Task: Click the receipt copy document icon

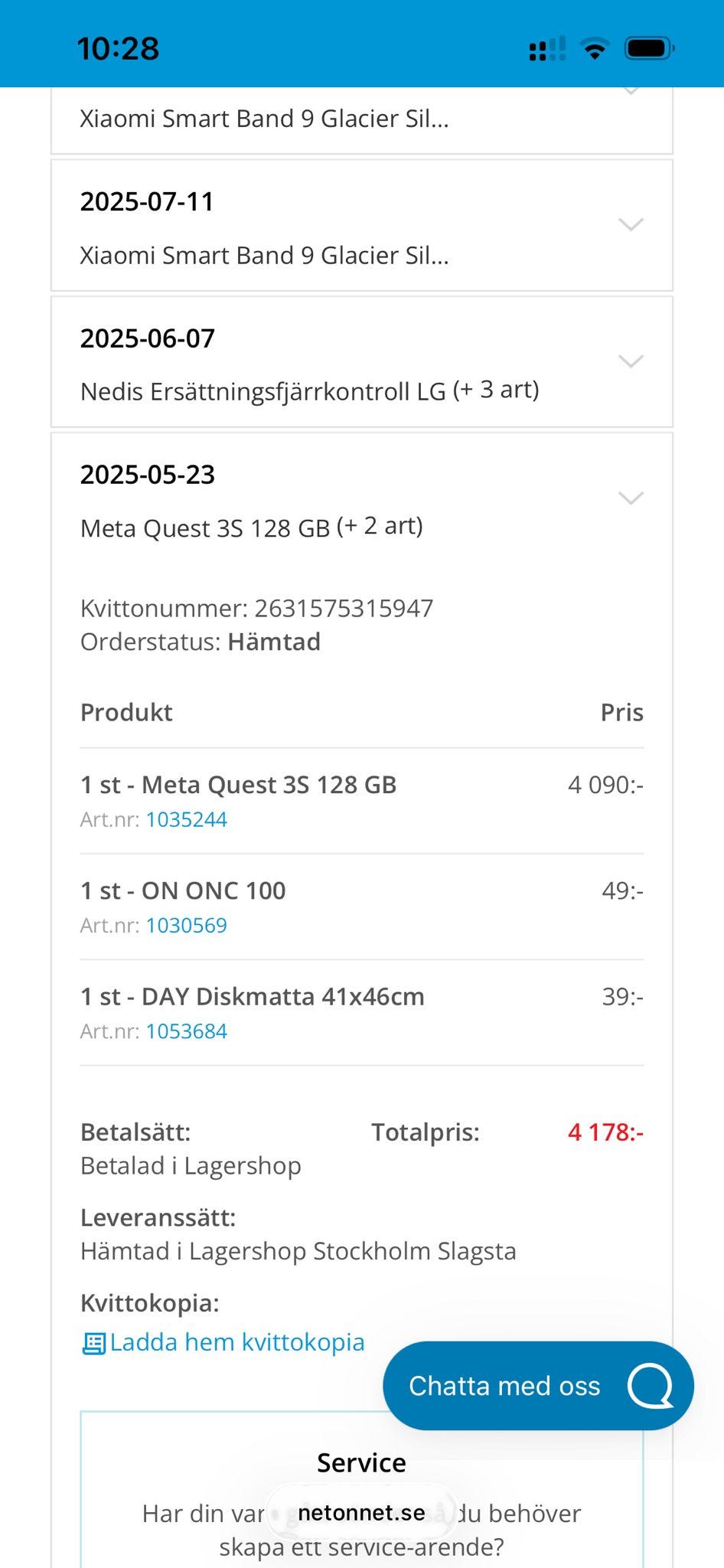Action: click(93, 1344)
